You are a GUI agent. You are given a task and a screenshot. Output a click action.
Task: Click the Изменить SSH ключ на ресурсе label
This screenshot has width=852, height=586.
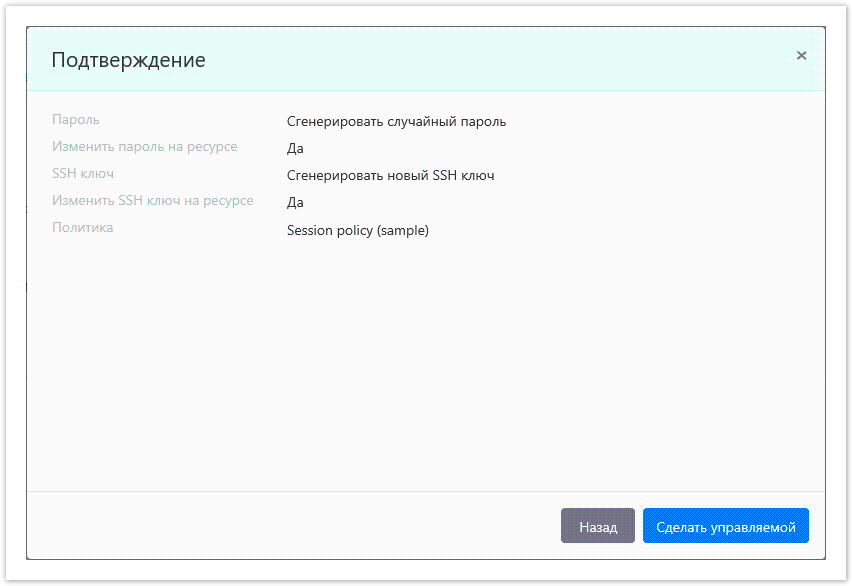coord(153,201)
